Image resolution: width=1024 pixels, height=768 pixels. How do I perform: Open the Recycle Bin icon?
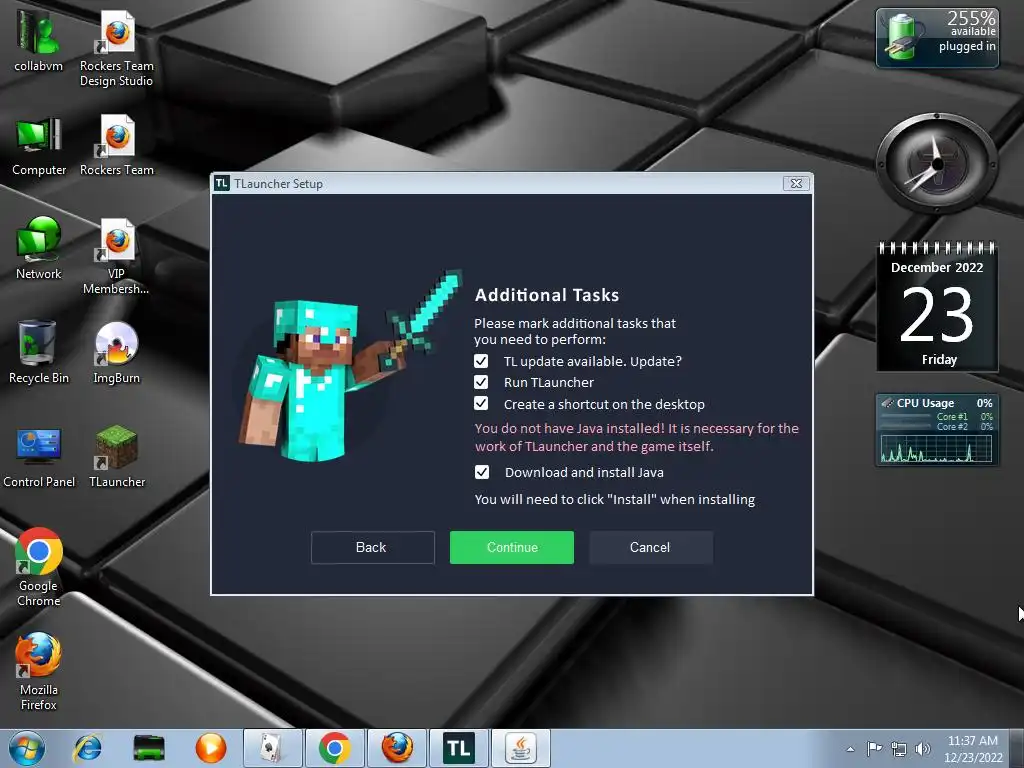click(x=39, y=353)
